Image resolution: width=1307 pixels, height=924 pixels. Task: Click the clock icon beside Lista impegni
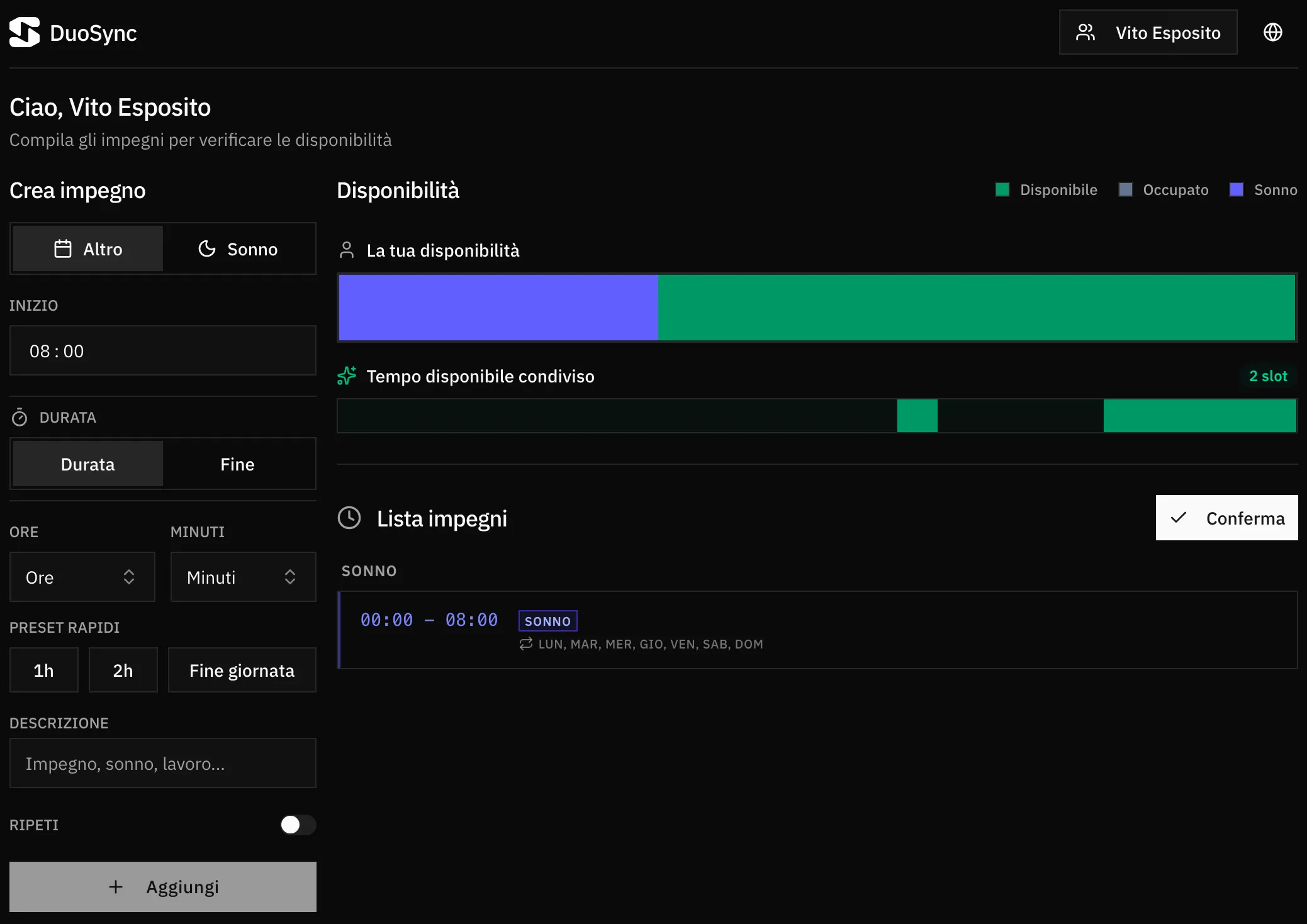point(350,518)
